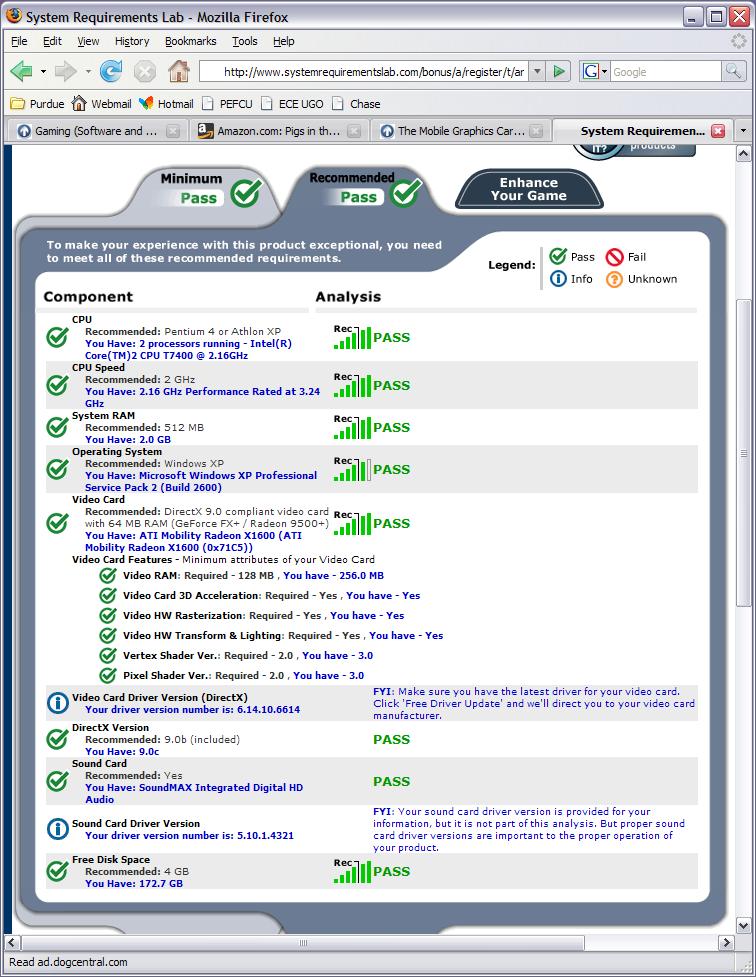Click the Video RAM feature checkmark
This screenshot has height=977, width=756.
(x=108, y=575)
